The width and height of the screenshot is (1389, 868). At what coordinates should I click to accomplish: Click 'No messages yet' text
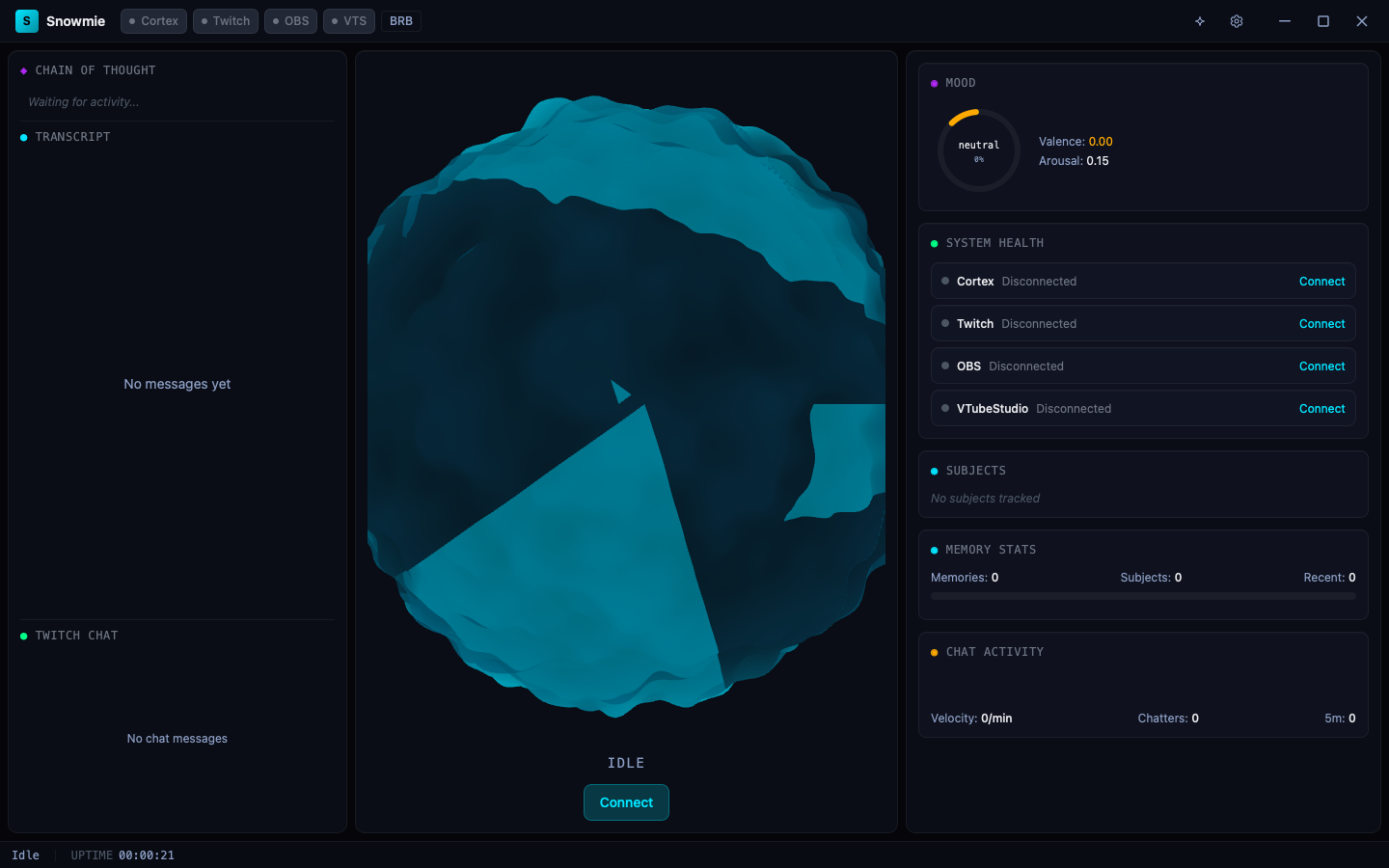pyautogui.click(x=177, y=384)
